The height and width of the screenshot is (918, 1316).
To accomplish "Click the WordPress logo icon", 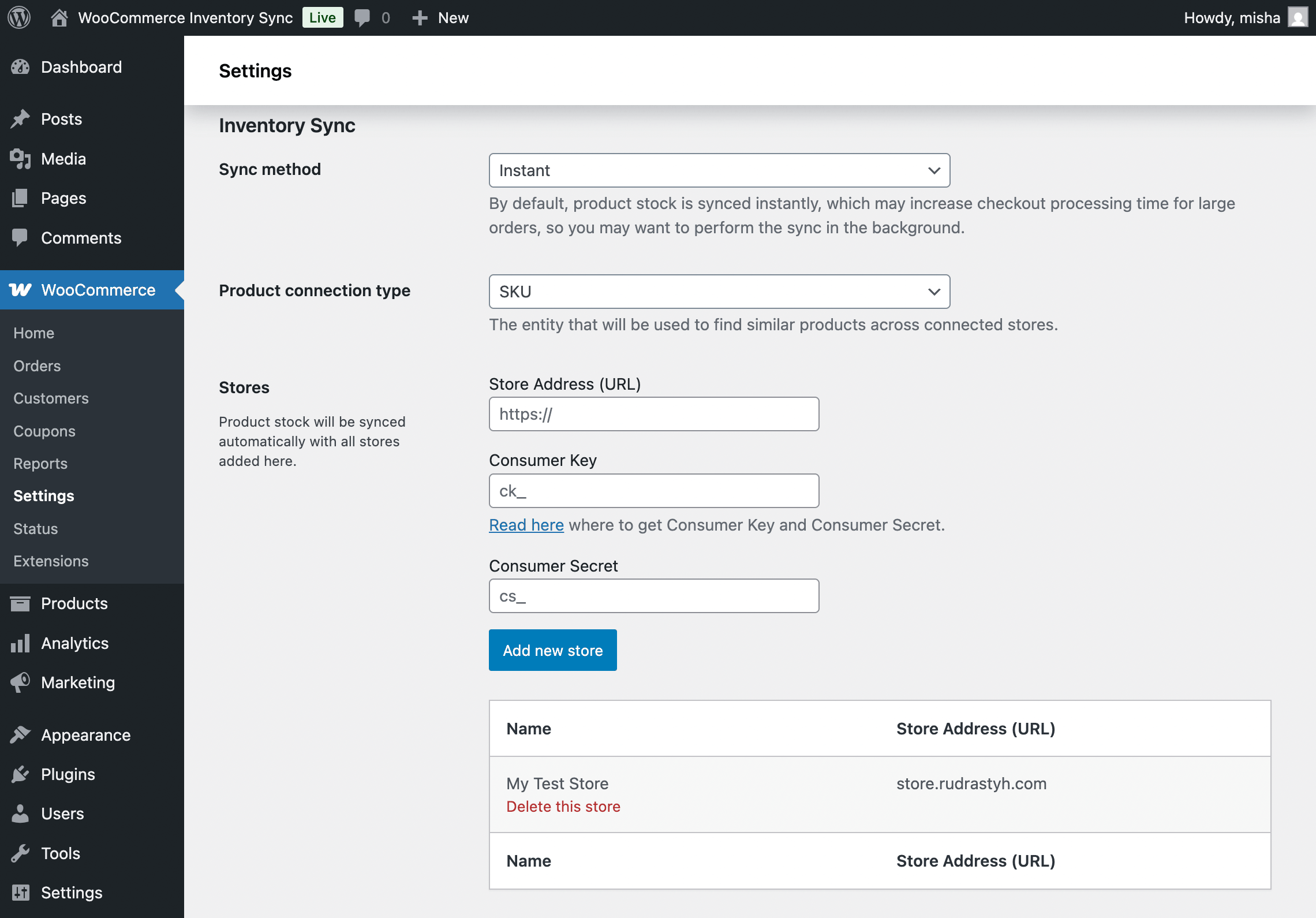I will (19, 17).
